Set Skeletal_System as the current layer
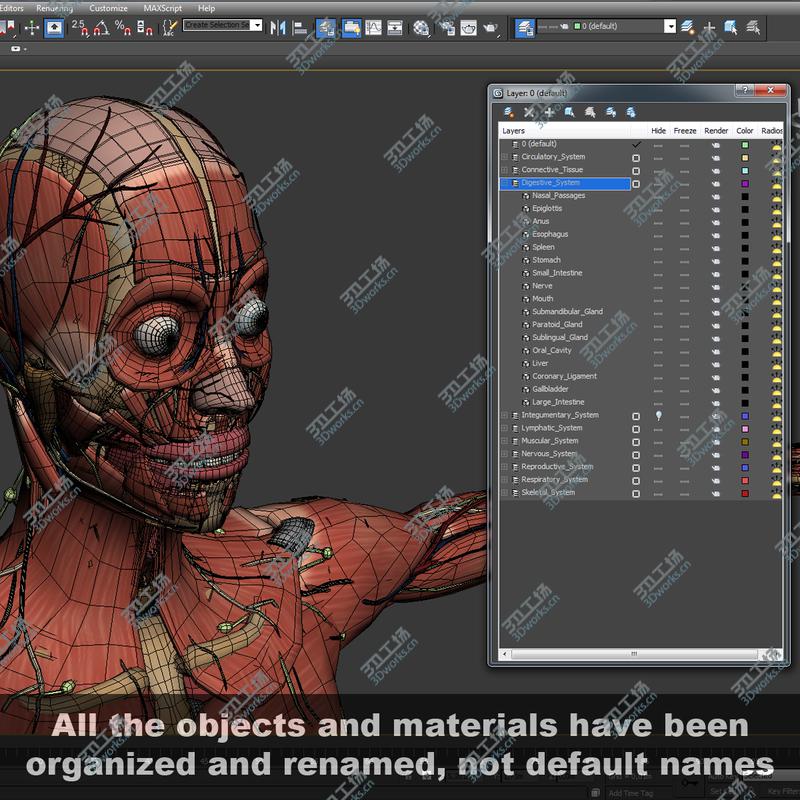 636,494
